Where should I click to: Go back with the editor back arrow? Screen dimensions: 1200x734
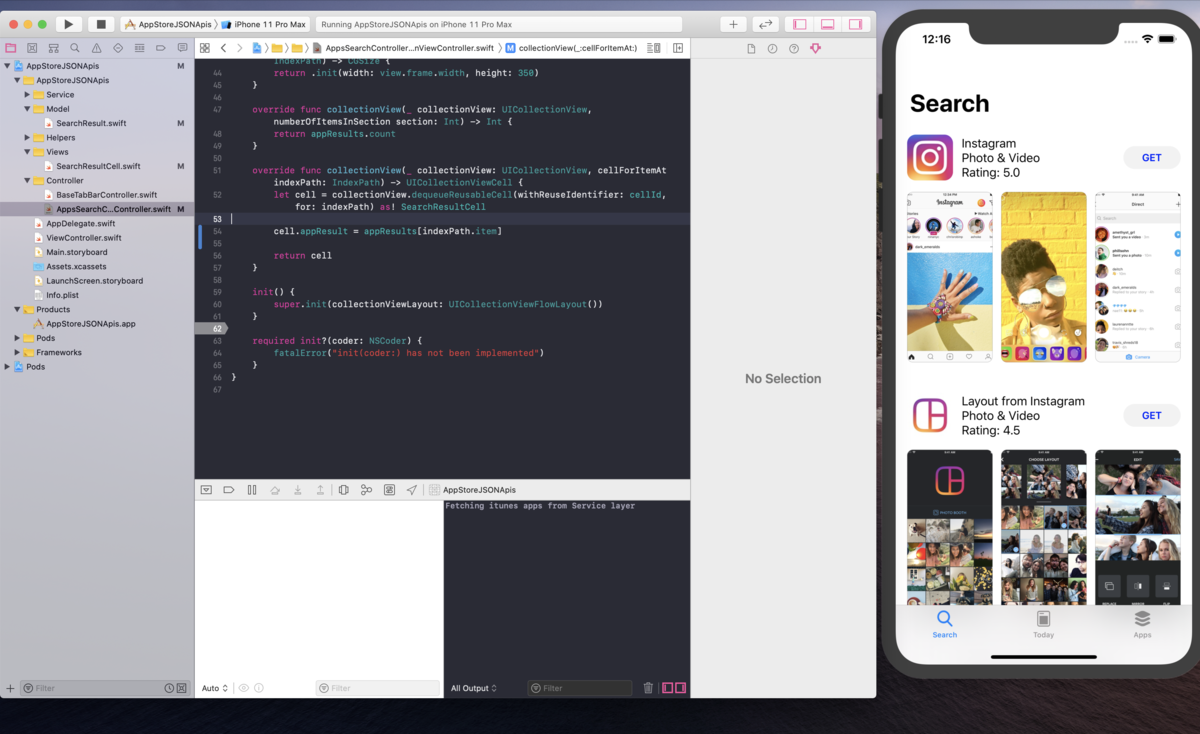224,48
